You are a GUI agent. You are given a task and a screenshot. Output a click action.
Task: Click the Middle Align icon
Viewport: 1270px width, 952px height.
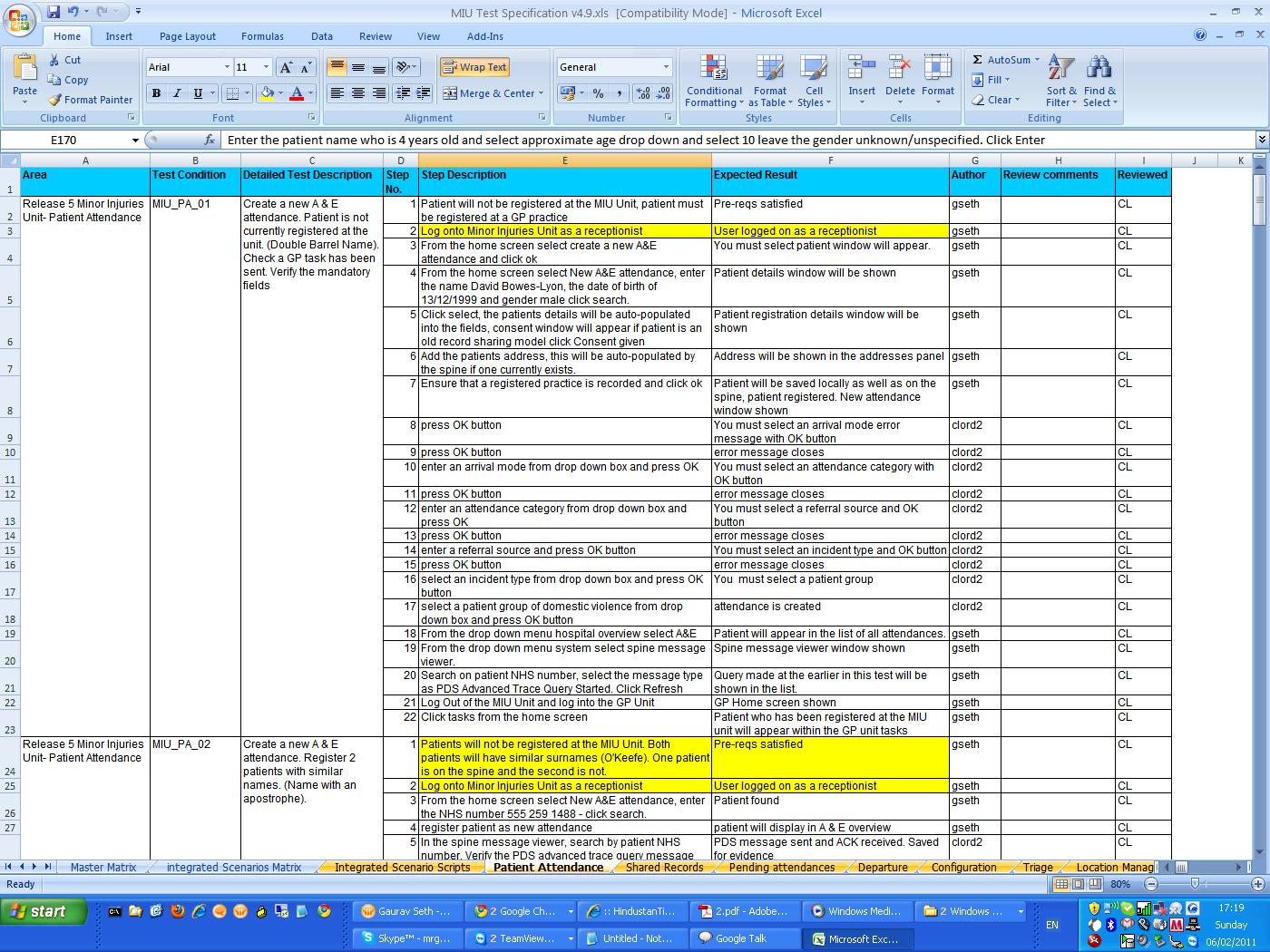tap(358, 67)
